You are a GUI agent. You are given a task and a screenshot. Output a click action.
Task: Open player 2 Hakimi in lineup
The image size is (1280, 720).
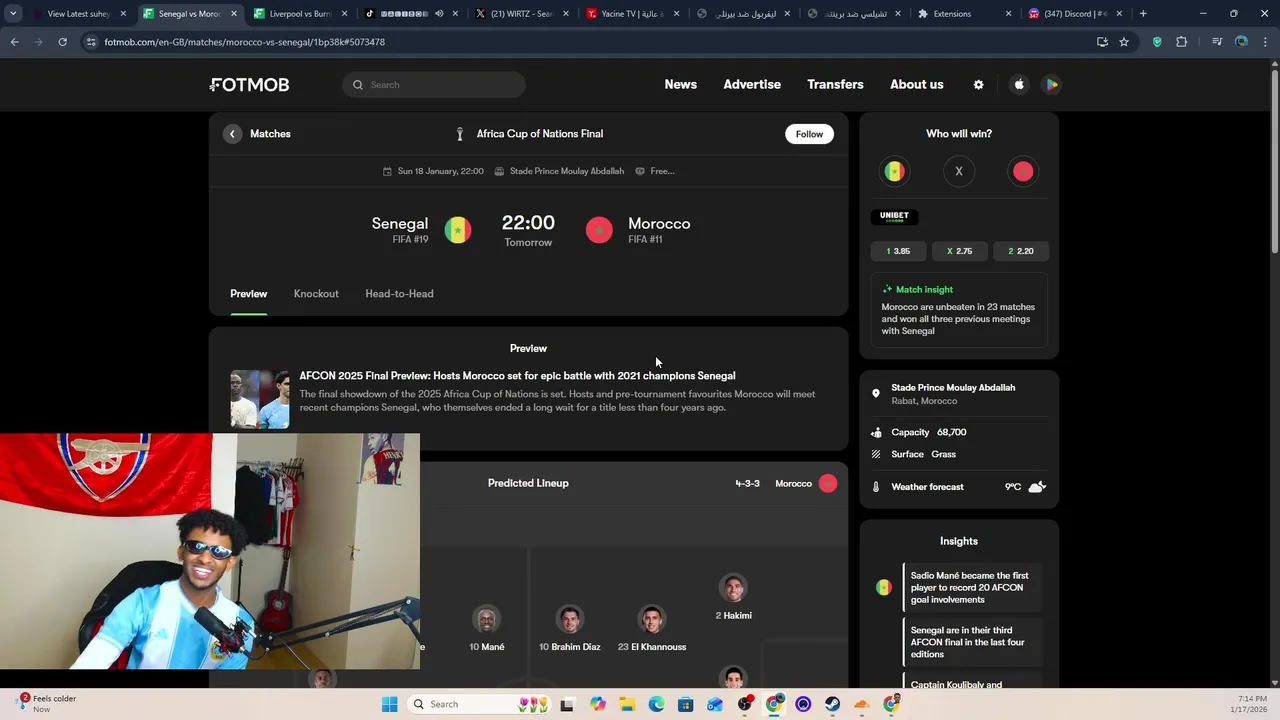734,598
